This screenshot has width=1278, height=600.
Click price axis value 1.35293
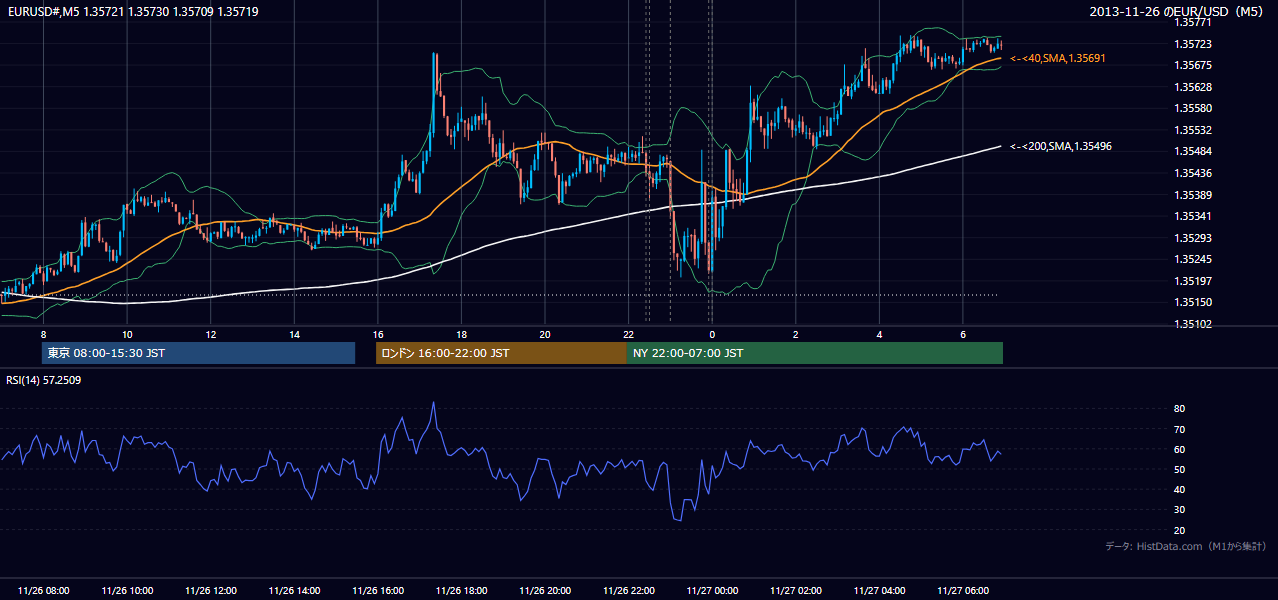1191,238
